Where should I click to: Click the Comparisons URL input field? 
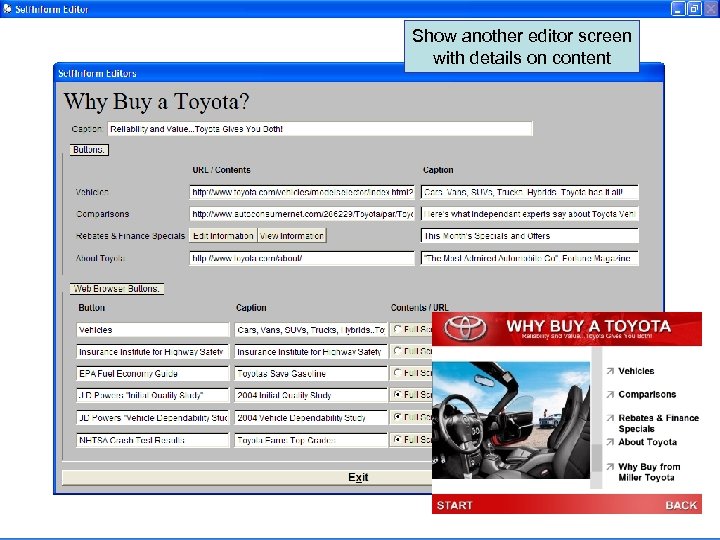pyautogui.click(x=302, y=214)
